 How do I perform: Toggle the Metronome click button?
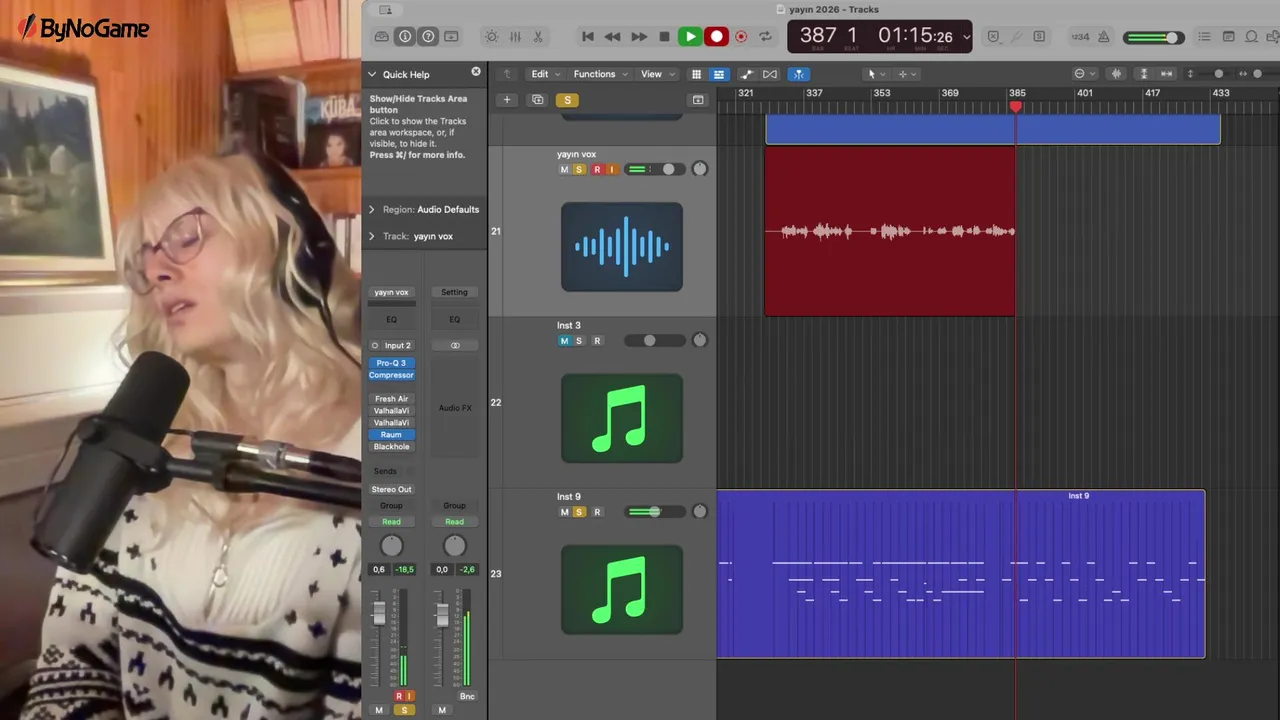coord(1104,37)
